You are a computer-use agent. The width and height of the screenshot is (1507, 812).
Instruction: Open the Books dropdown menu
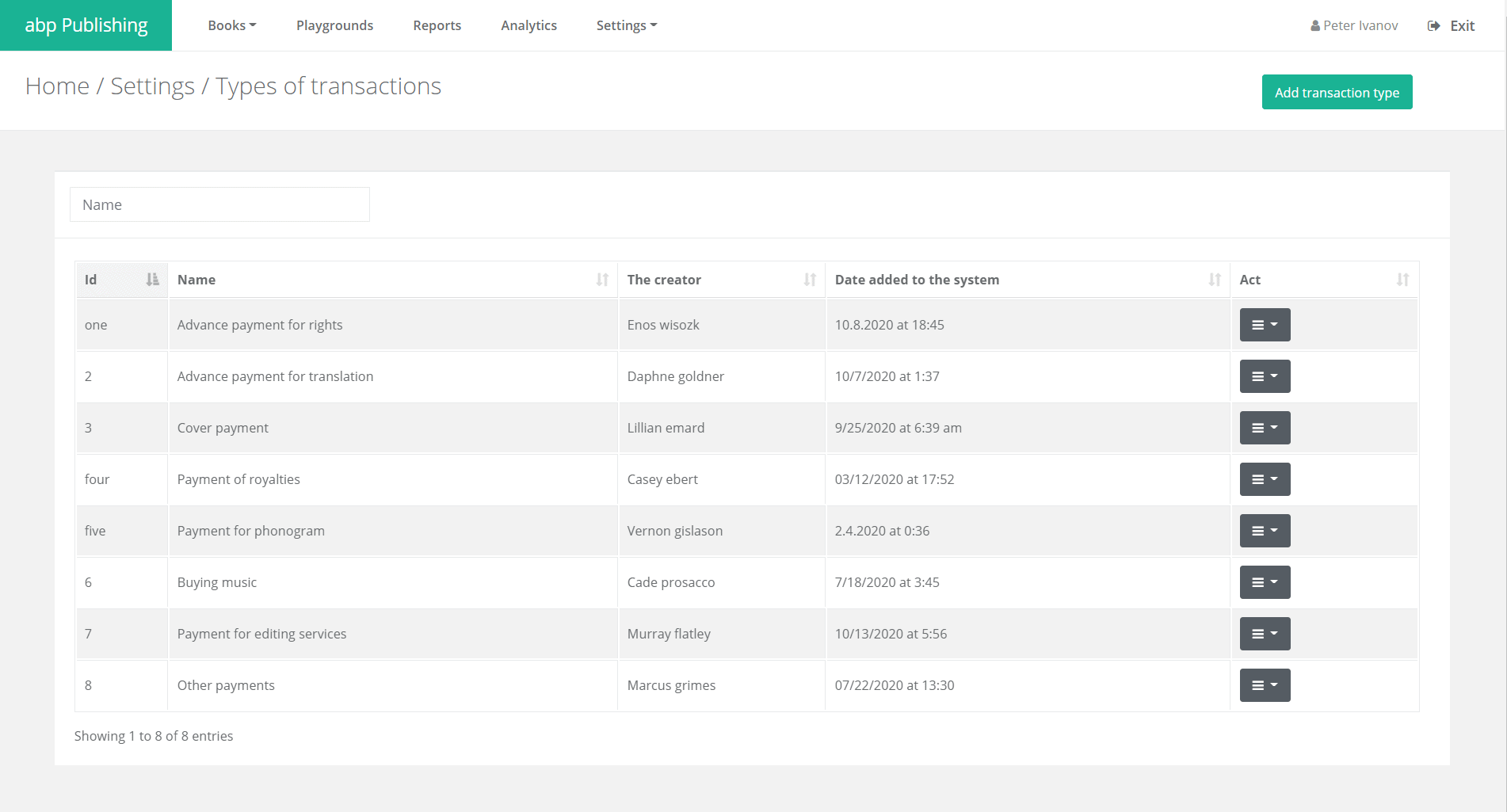tap(232, 25)
